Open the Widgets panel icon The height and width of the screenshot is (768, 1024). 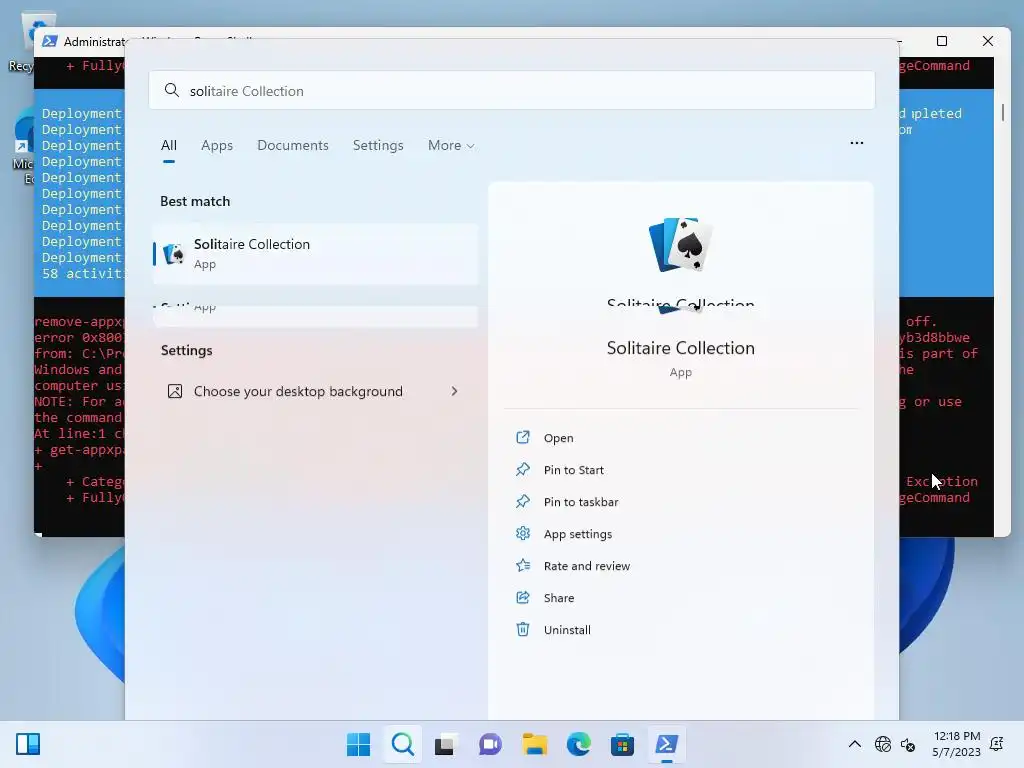(x=28, y=744)
